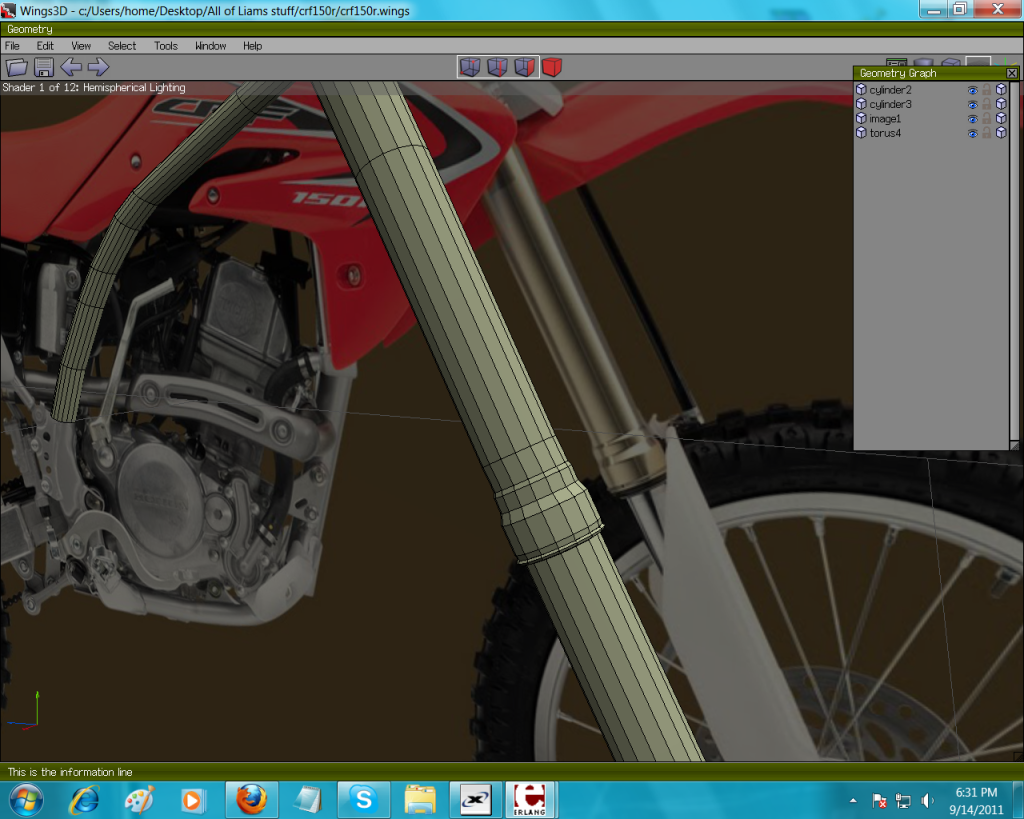Hide cylinder3 using its eye icon
This screenshot has width=1024, height=819.
[x=972, y=104]
